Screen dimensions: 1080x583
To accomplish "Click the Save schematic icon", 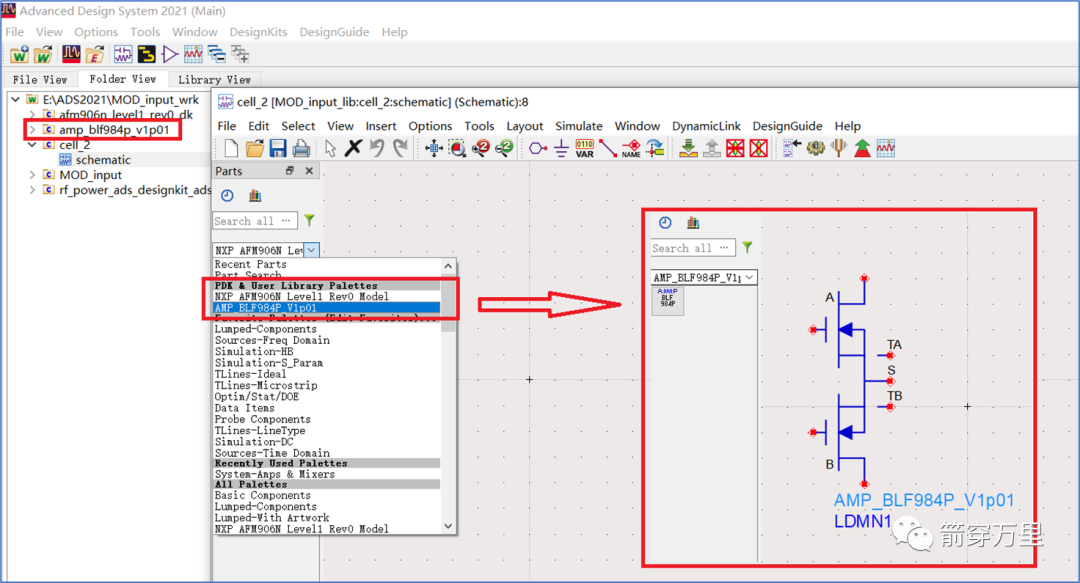I will point(279,149).
